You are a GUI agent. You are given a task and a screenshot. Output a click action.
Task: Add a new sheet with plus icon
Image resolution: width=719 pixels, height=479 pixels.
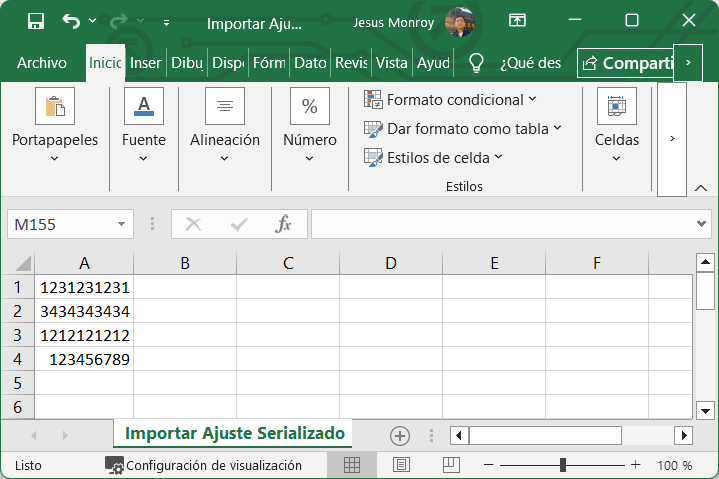(400, 435)
